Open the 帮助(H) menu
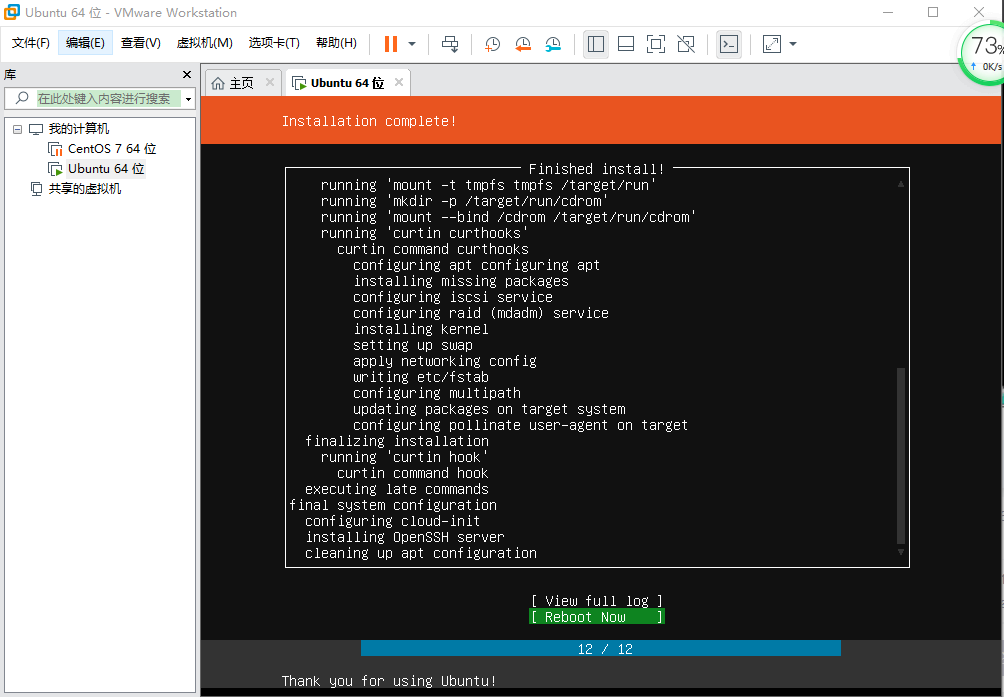 336,43
